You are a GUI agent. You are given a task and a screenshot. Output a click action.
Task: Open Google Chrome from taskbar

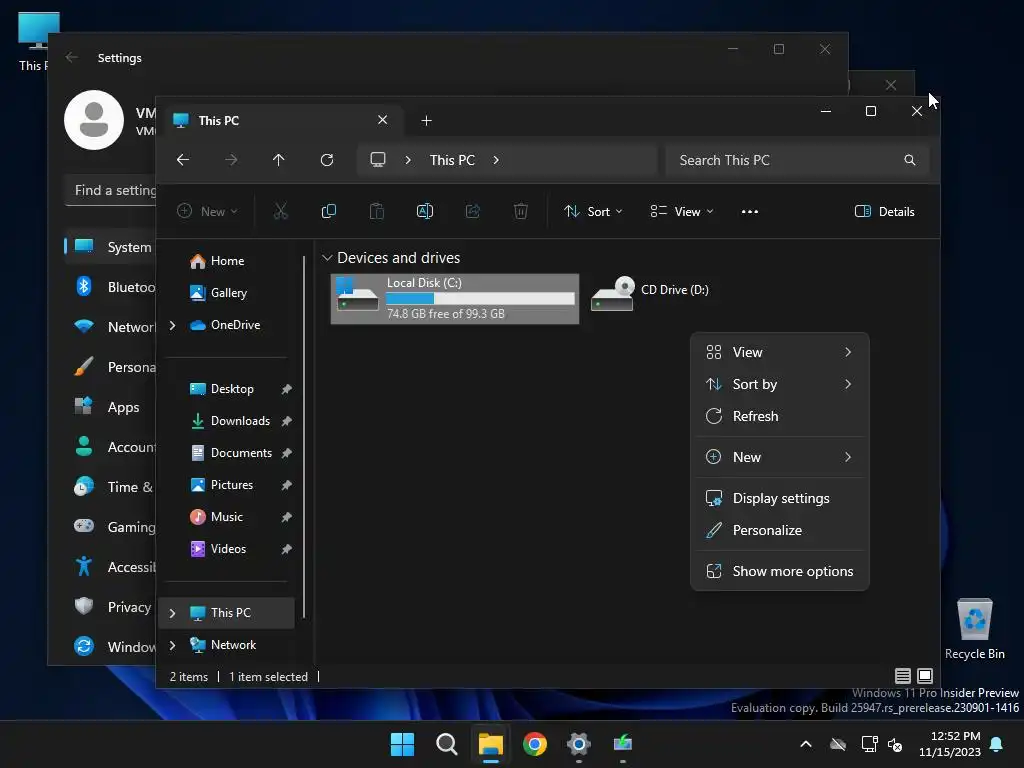tap(535, 744)
